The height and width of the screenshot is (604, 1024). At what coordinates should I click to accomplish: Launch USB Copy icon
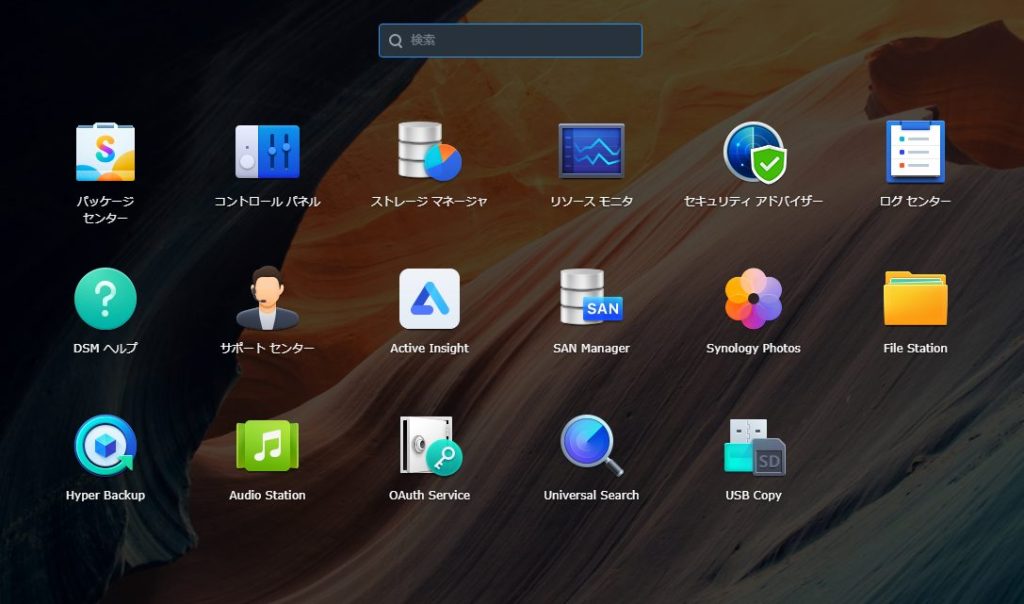(754, 446)
